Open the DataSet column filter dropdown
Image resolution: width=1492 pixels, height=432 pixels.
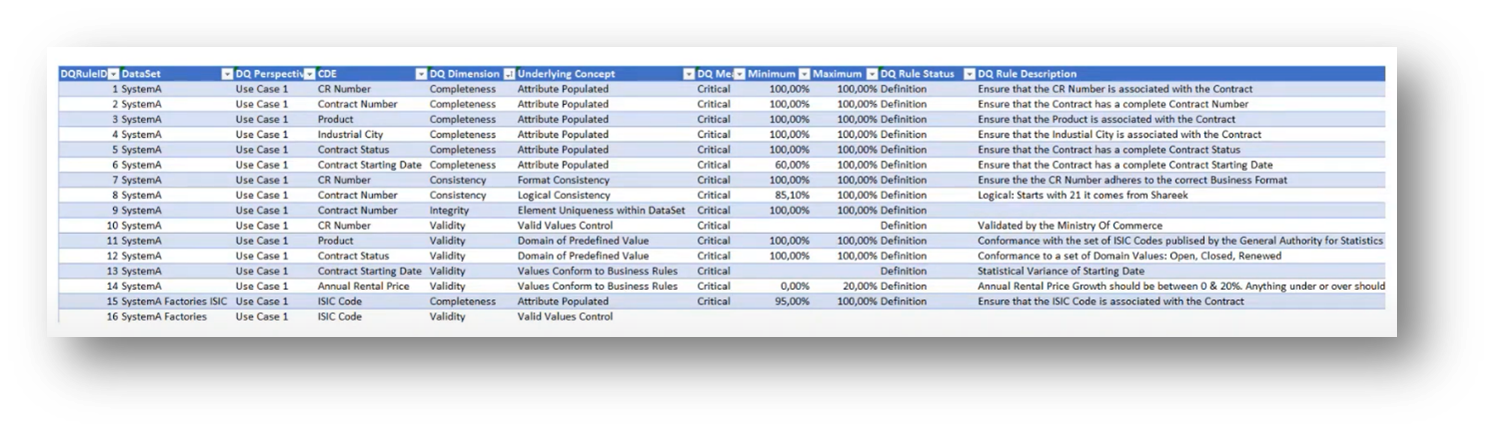(x=226, y=74)
